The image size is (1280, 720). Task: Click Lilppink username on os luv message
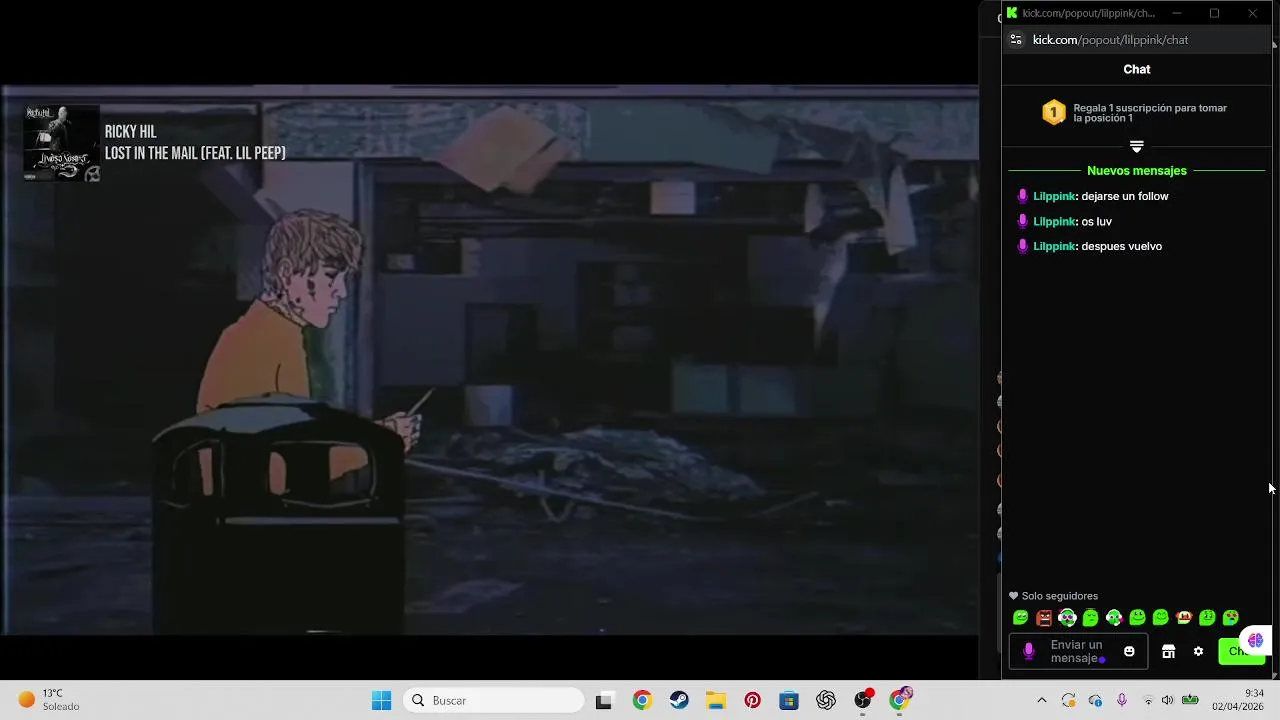coord(1054,221)
